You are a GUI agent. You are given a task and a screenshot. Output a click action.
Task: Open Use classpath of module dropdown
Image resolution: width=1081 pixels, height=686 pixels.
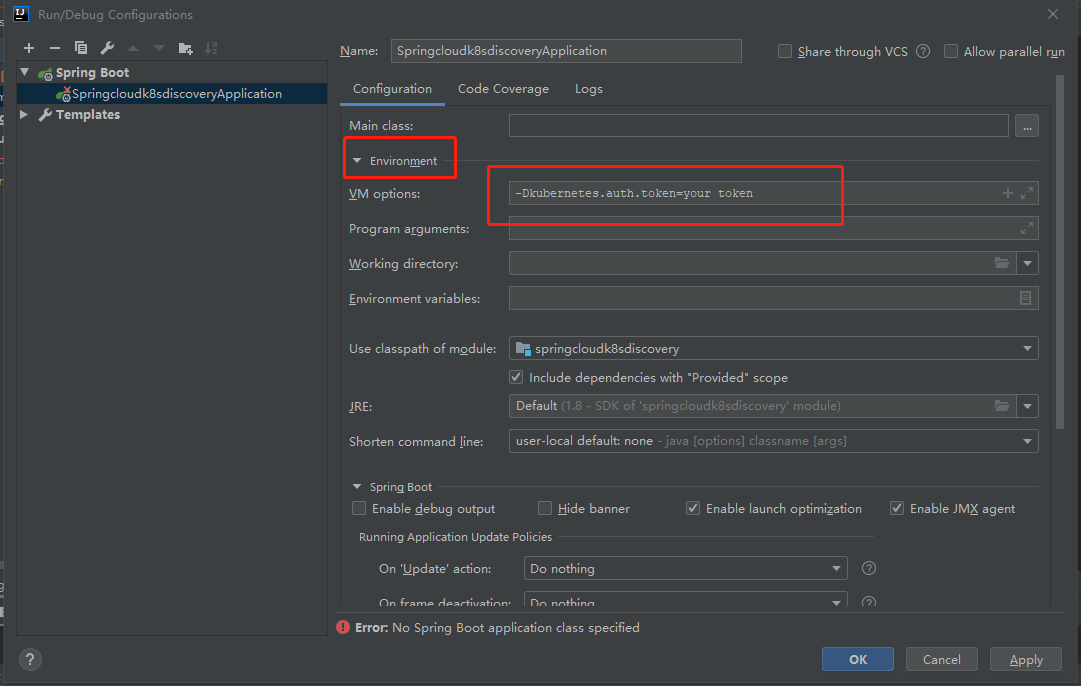(1027, 349)
